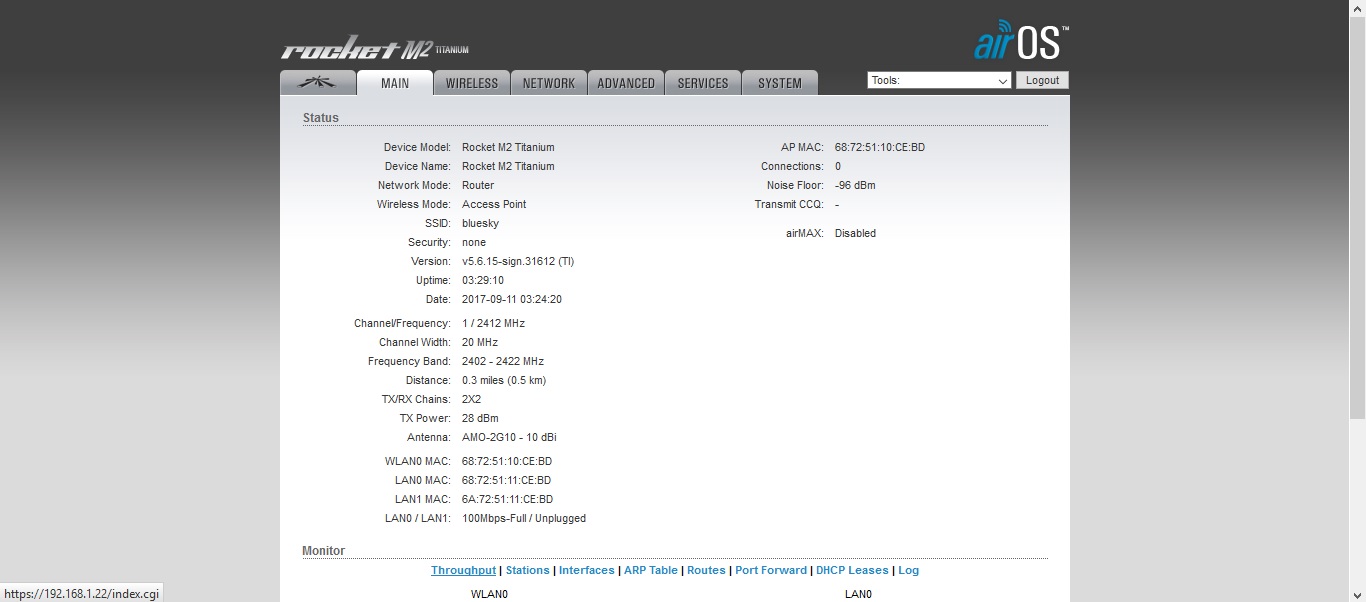
Task: Select the Throughput monitor link
Action: 463,570
